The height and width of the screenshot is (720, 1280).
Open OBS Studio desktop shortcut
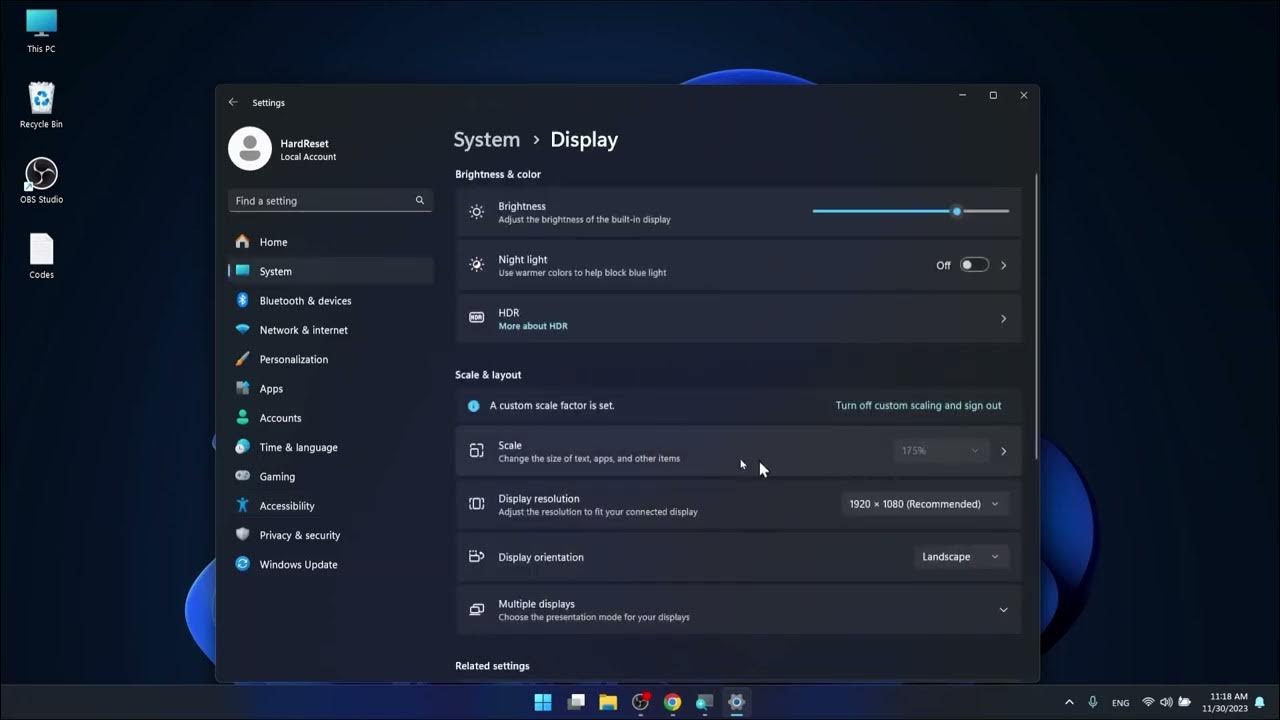coord(41,175)
